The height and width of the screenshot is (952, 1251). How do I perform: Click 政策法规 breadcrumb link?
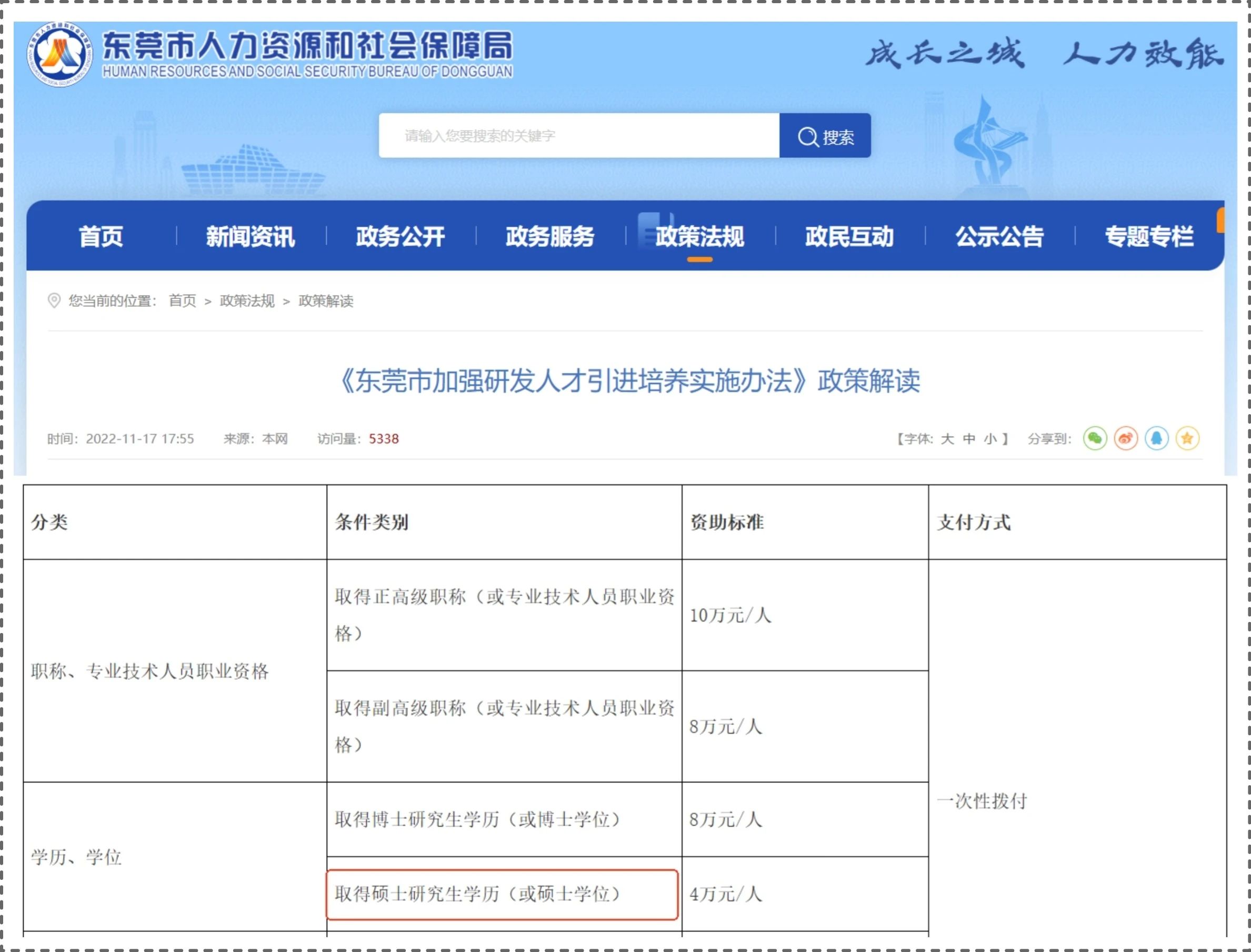(247, 301)
